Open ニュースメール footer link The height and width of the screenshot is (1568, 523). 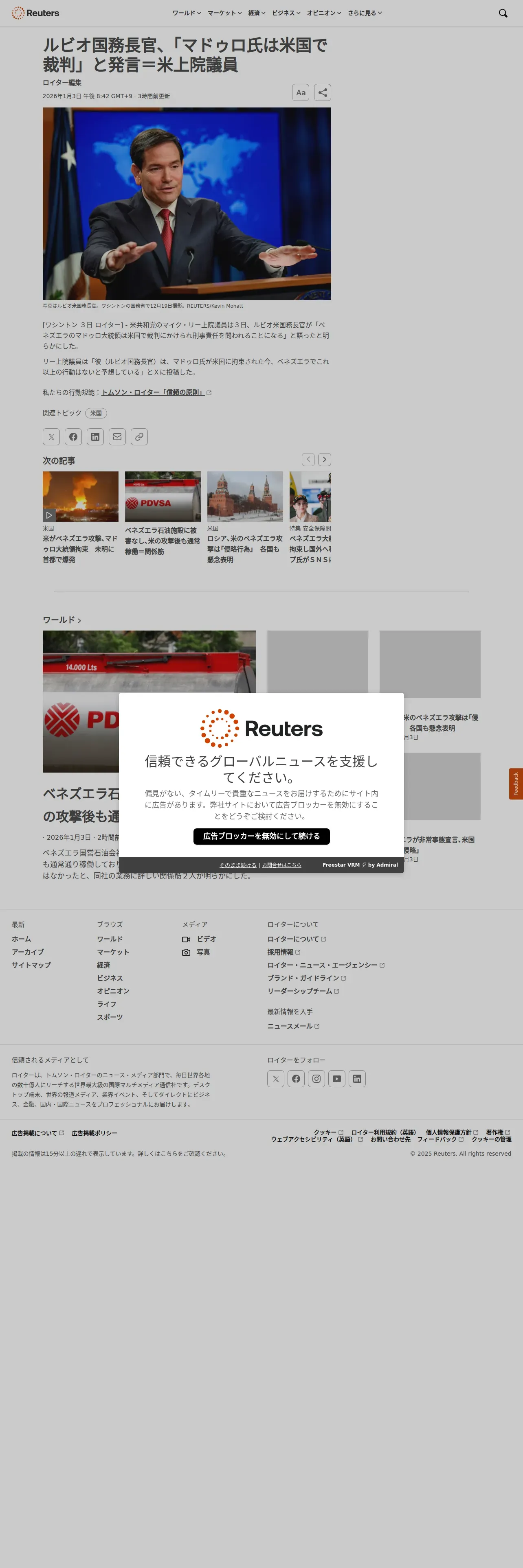tap(293, 1026)
